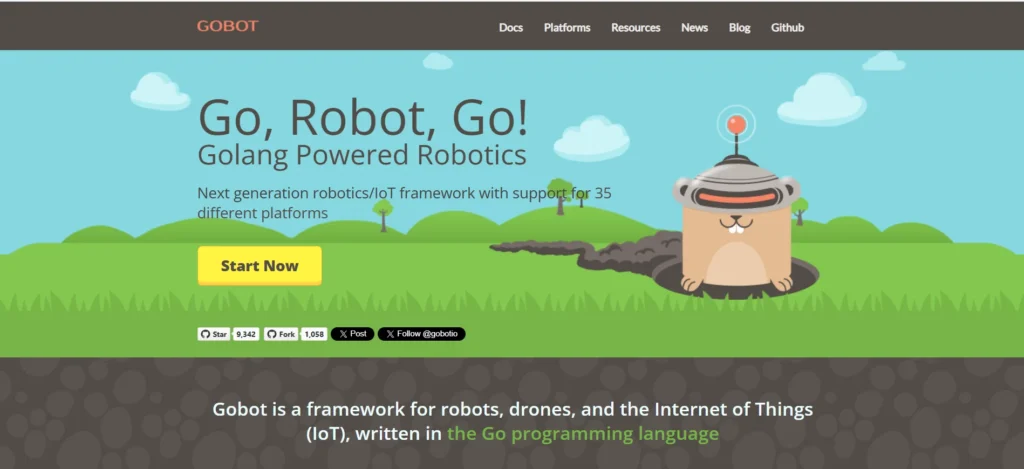Go to the News page
The width and height of the screenshot is (1024, 469).
(694, 27)
